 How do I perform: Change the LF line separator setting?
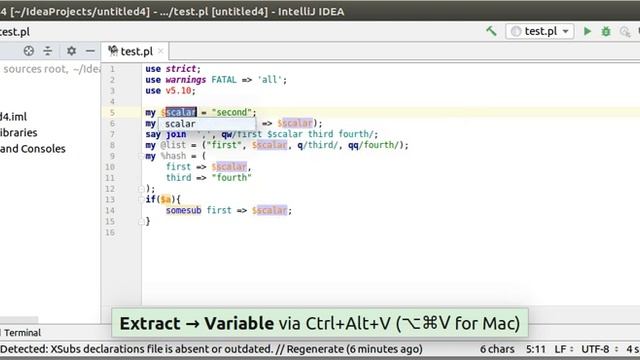click(564, 349)
